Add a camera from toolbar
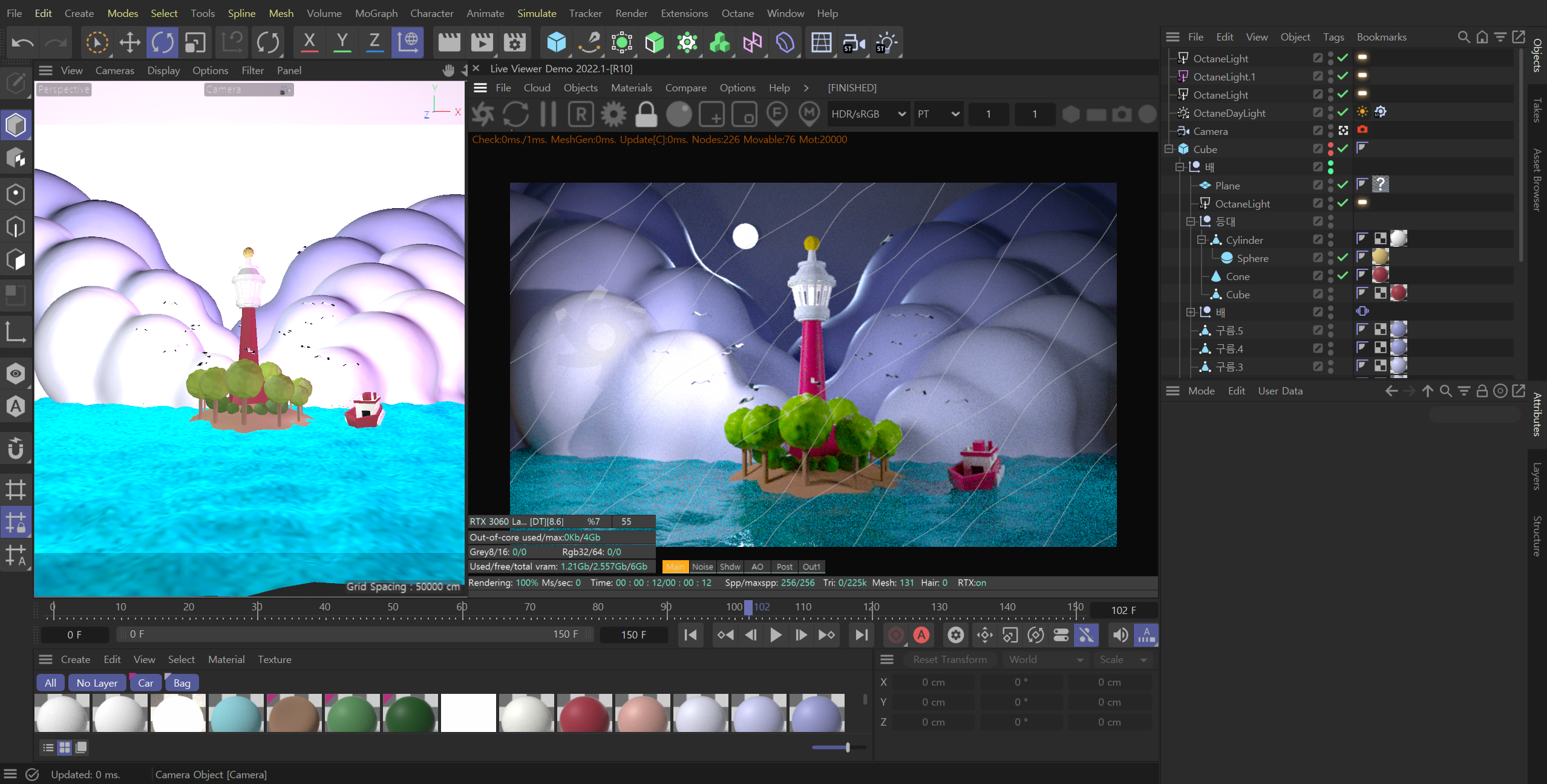The image size is (1547, 784). click(x=854, y=42)
